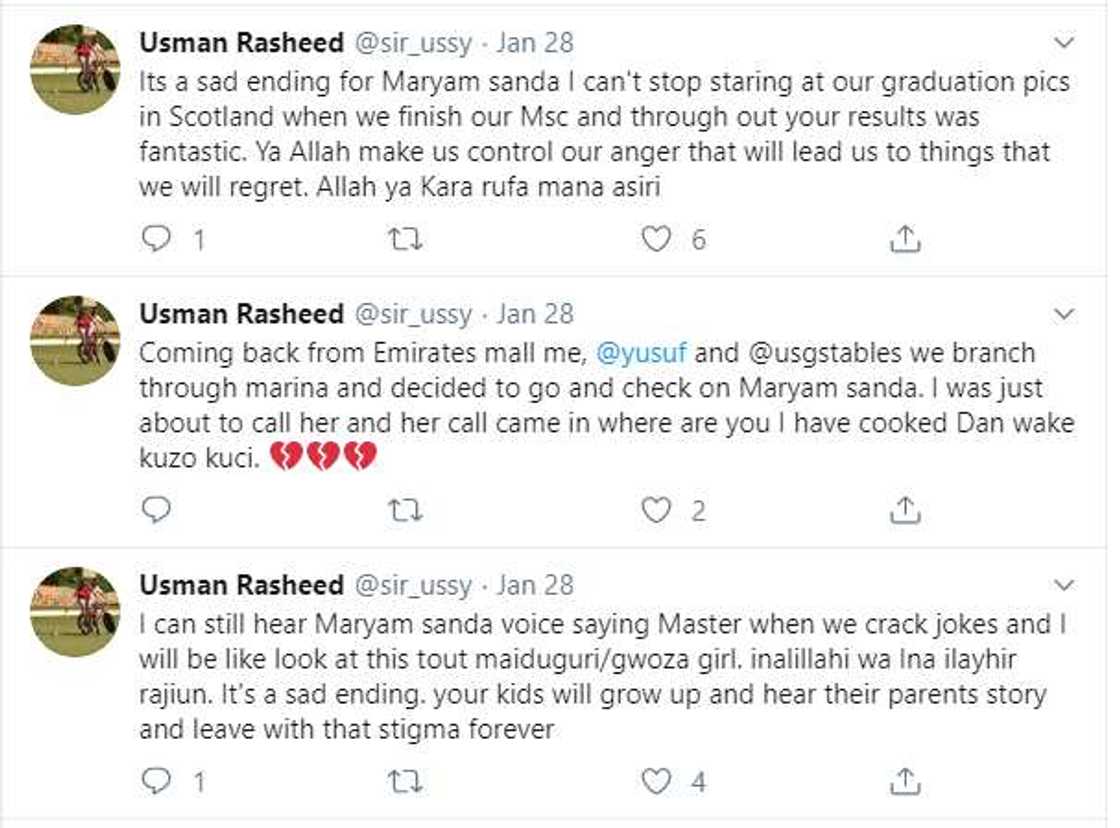Click Usman Rasheed's name on the top tweet

pos(237,42)
